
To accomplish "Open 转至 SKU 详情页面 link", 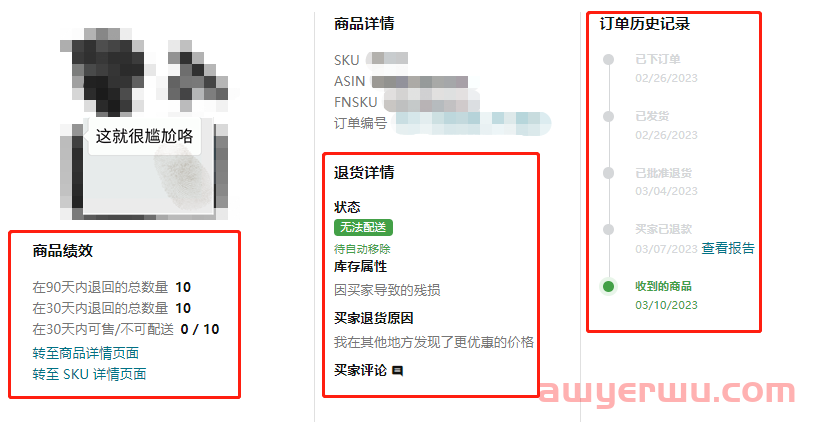I will click(x=89, y=374).
